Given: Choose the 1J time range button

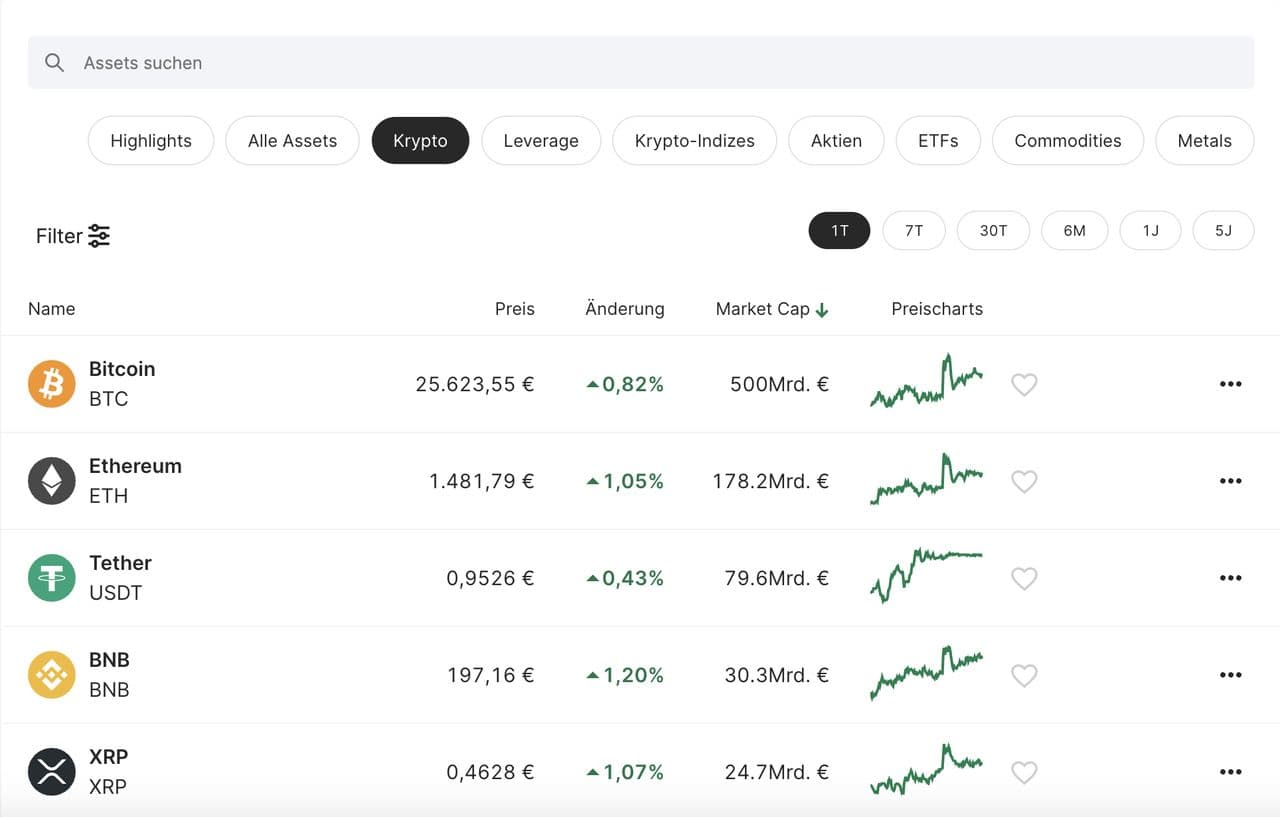Looking at the screenshot, I should 1150,231.
